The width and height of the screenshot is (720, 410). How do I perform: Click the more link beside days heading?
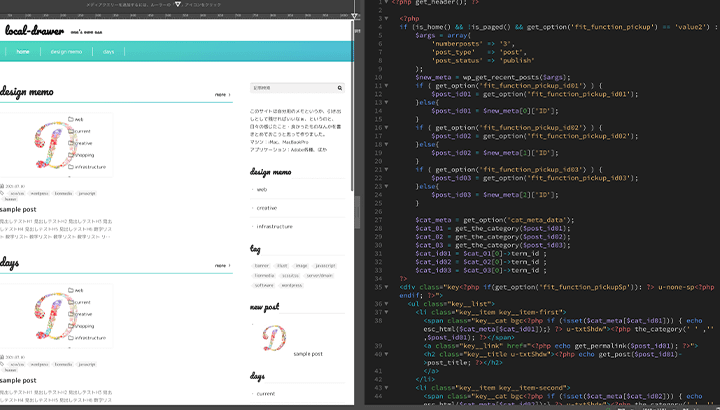[221, 266]
